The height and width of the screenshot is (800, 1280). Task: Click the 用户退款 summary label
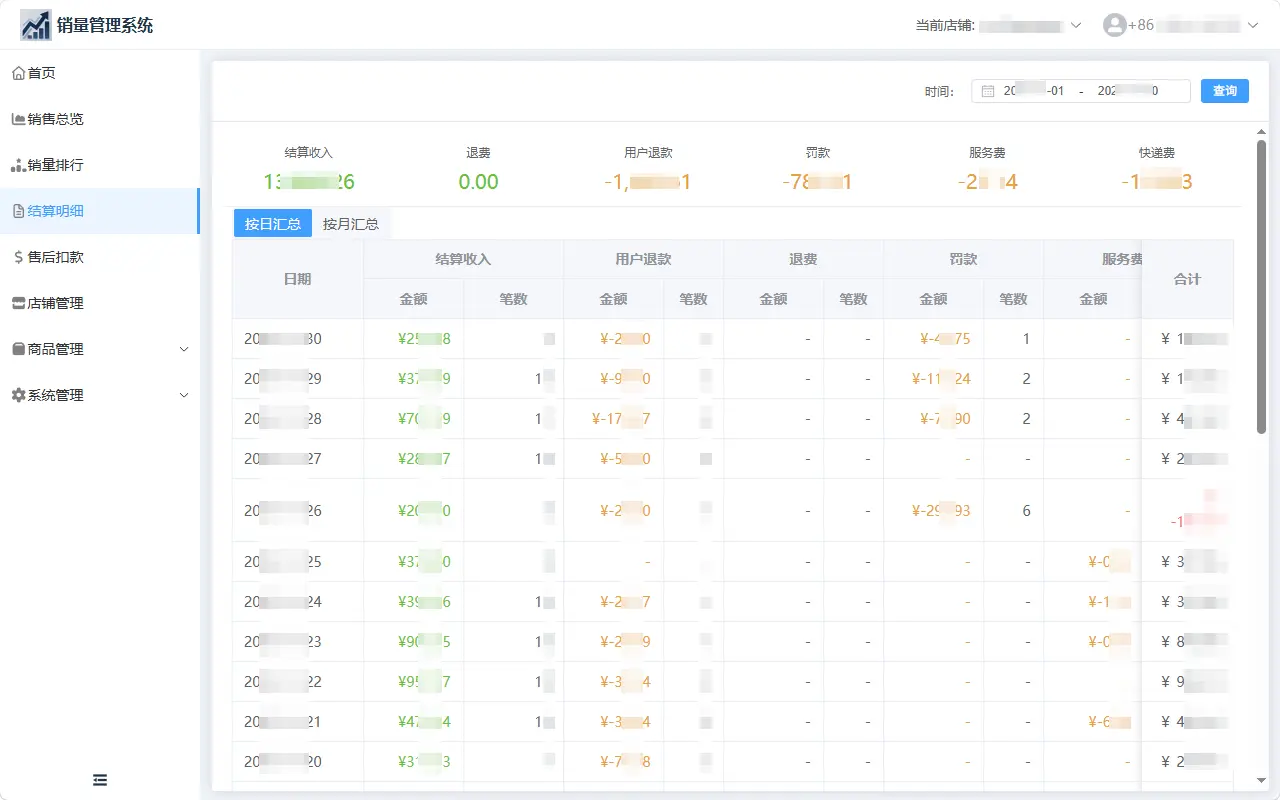649,153
